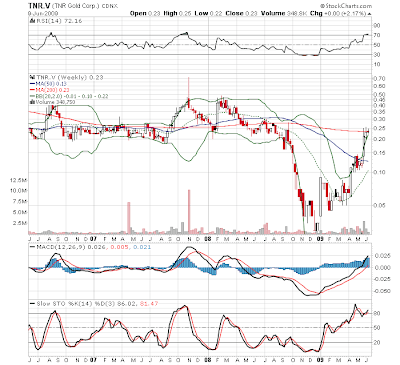Click the 0.20 price axis label
Image resolution: width=400 pixels, height=365 pixels.
[379, 139]
